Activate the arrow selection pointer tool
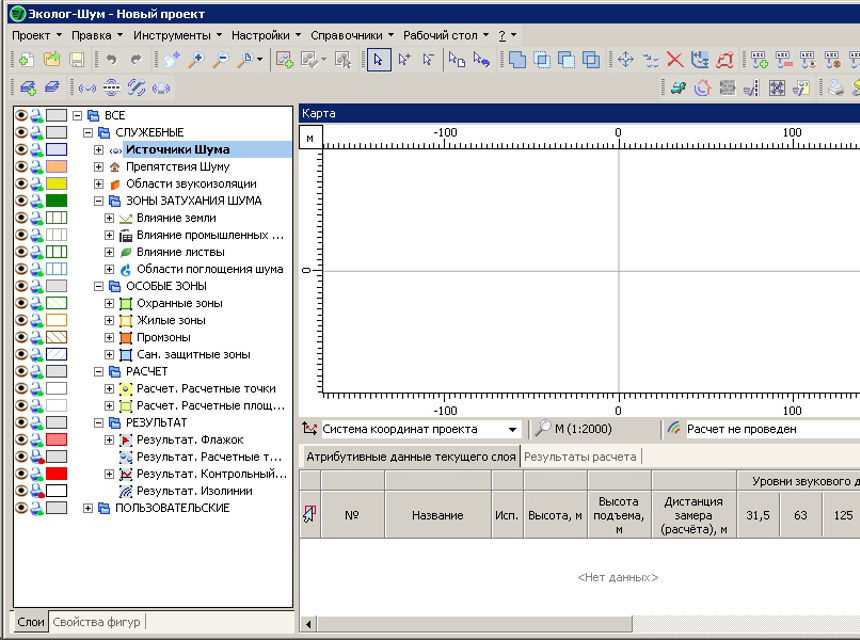This screenshot has width=860, height=640. 378,59
